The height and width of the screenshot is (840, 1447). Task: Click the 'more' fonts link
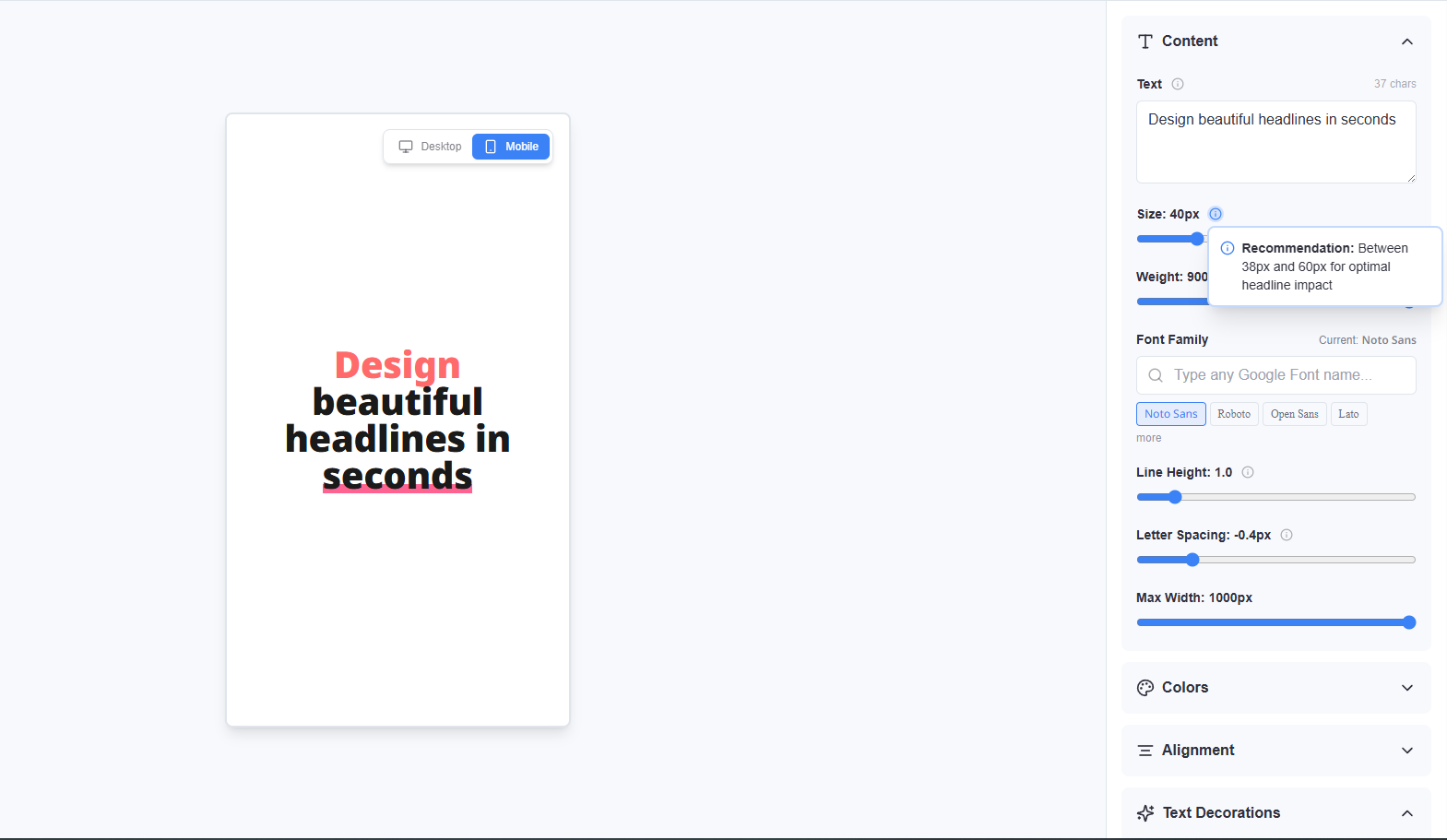(1149, 438)
